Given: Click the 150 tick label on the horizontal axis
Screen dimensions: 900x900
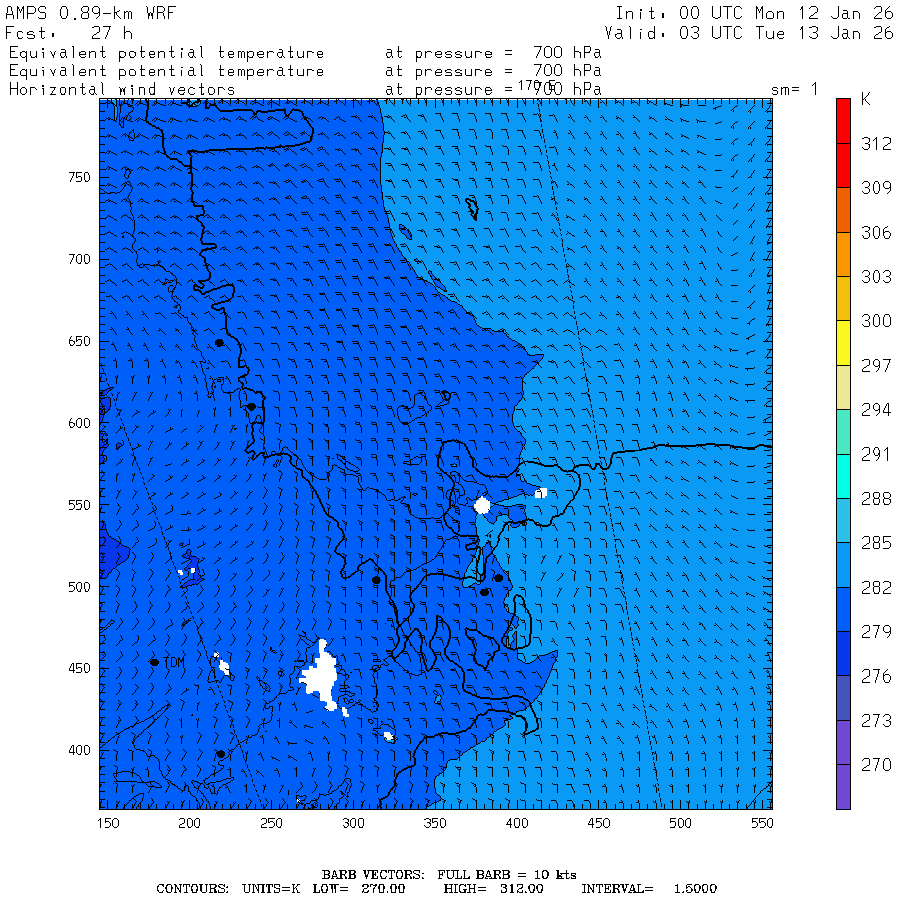Looking at the screenshot, I should tap(108, 823).
